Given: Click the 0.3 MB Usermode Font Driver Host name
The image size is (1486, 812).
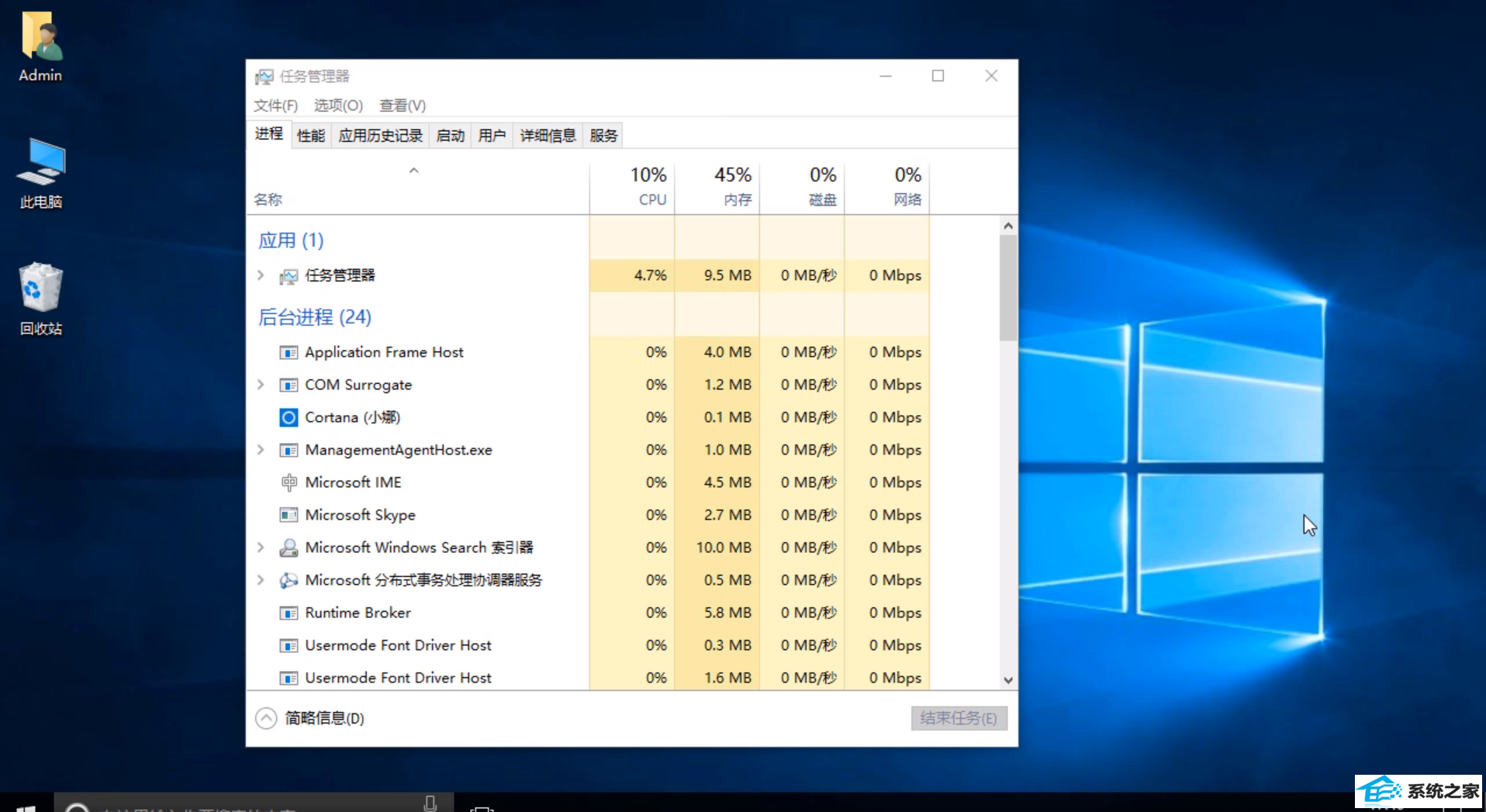Looking at the screenshot, I should click(x=398, y=645).
